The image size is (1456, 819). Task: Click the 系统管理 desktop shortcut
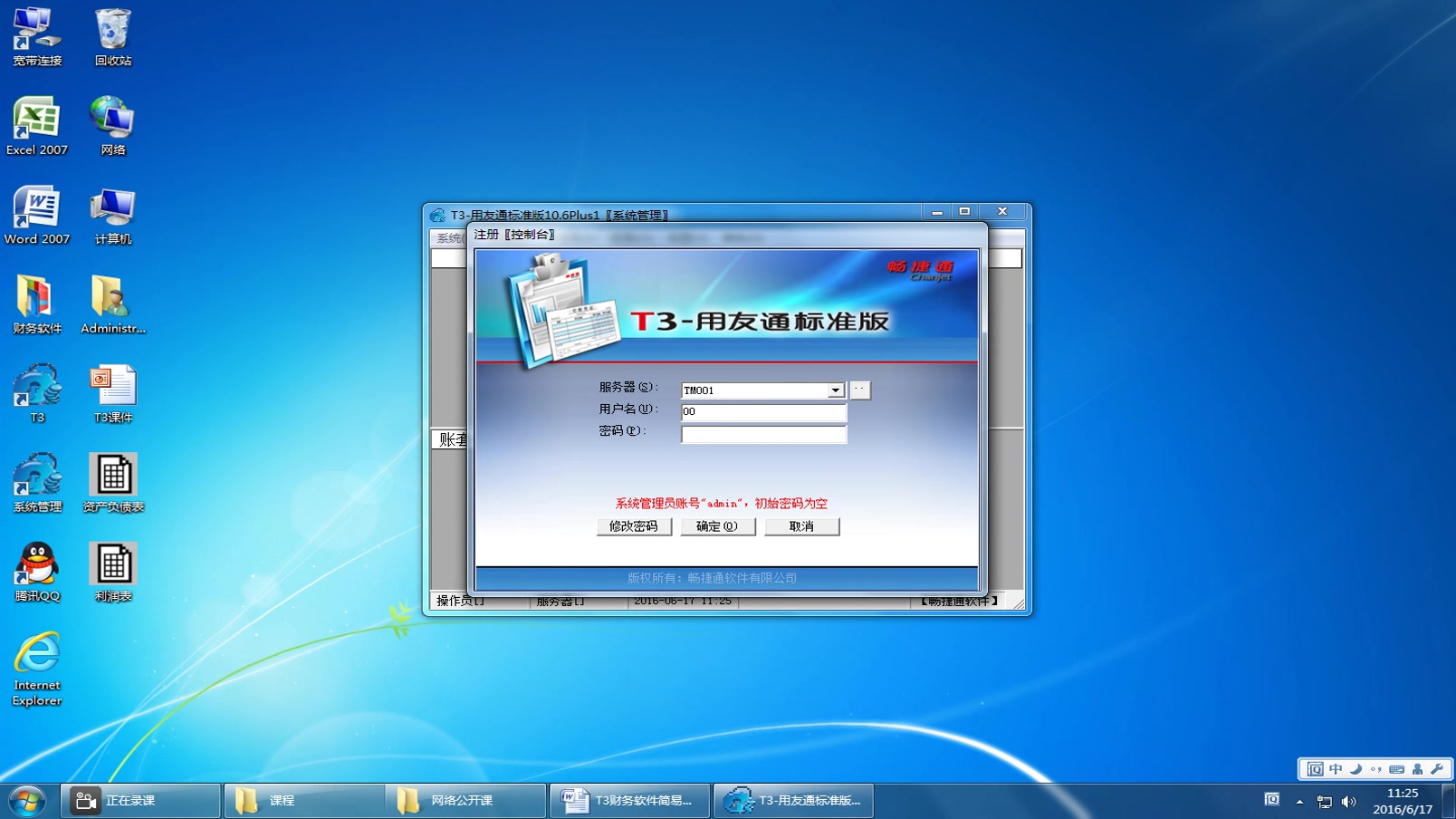[37, 482]
